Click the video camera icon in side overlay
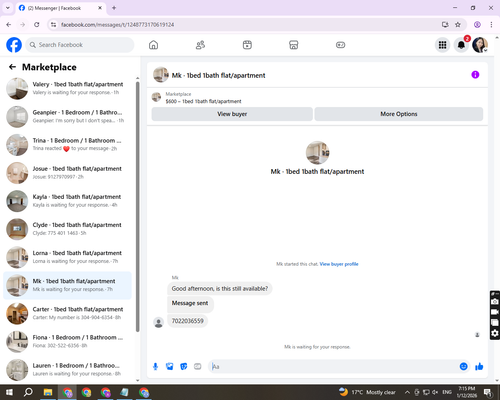Screen dimensions: 500x400 tap(495, 312)
